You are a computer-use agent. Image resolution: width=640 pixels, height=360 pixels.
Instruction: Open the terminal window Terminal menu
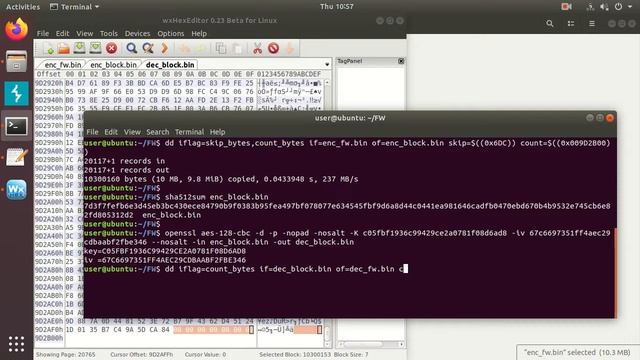[x=189, y=132]
